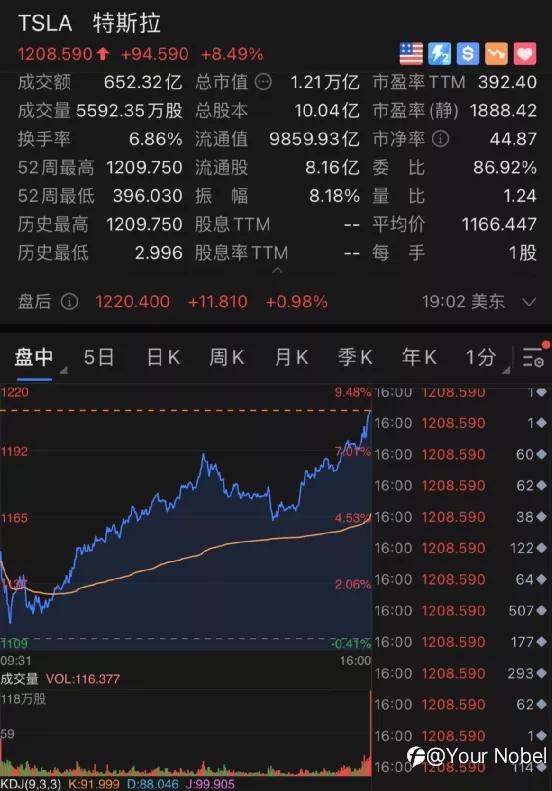Tap the KDJ(9,3,3) indicator label
Viewport: 552px width, 791px height.
[x=30, y=784]
